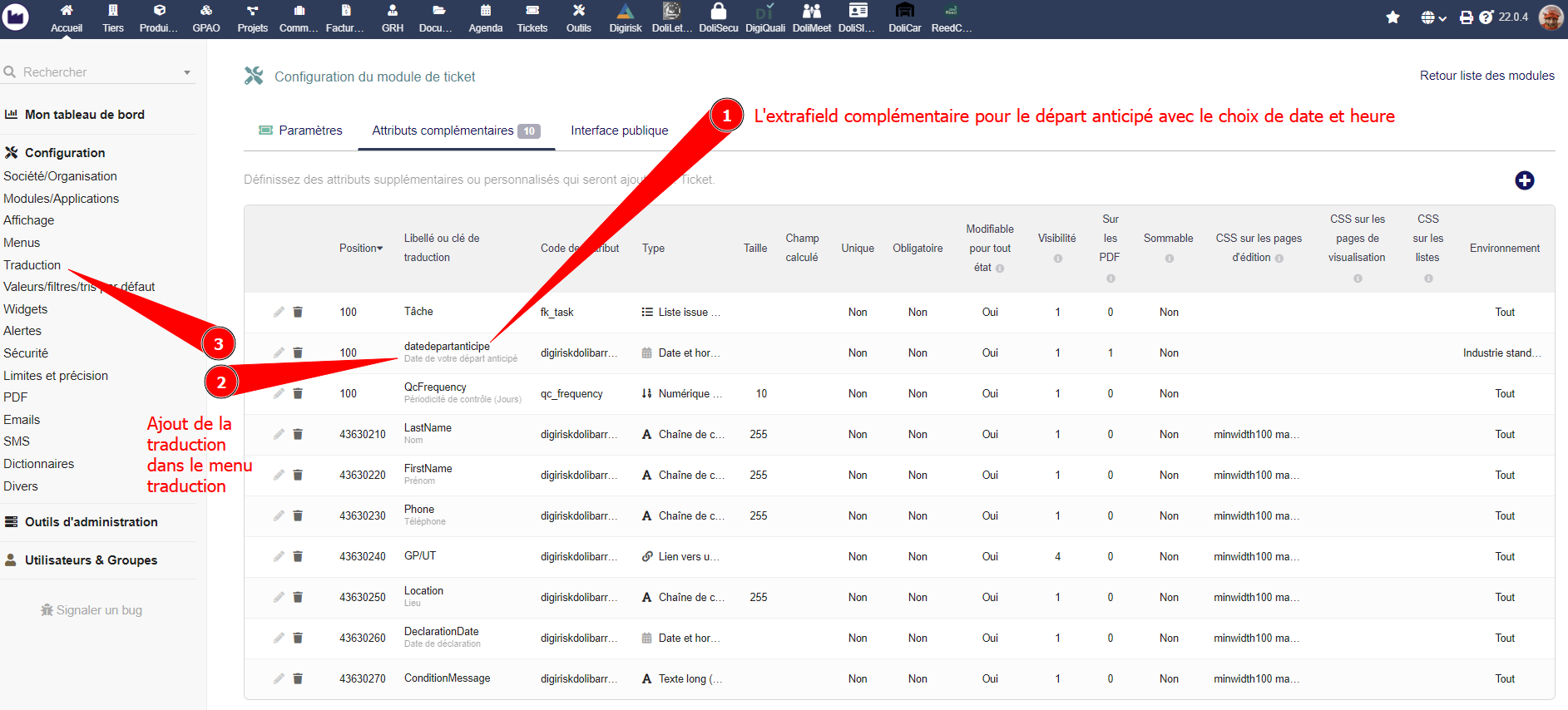Click the blue plus add attribute icon
This screenshot has width=1568, height=710.
[x=1524, y=180]
